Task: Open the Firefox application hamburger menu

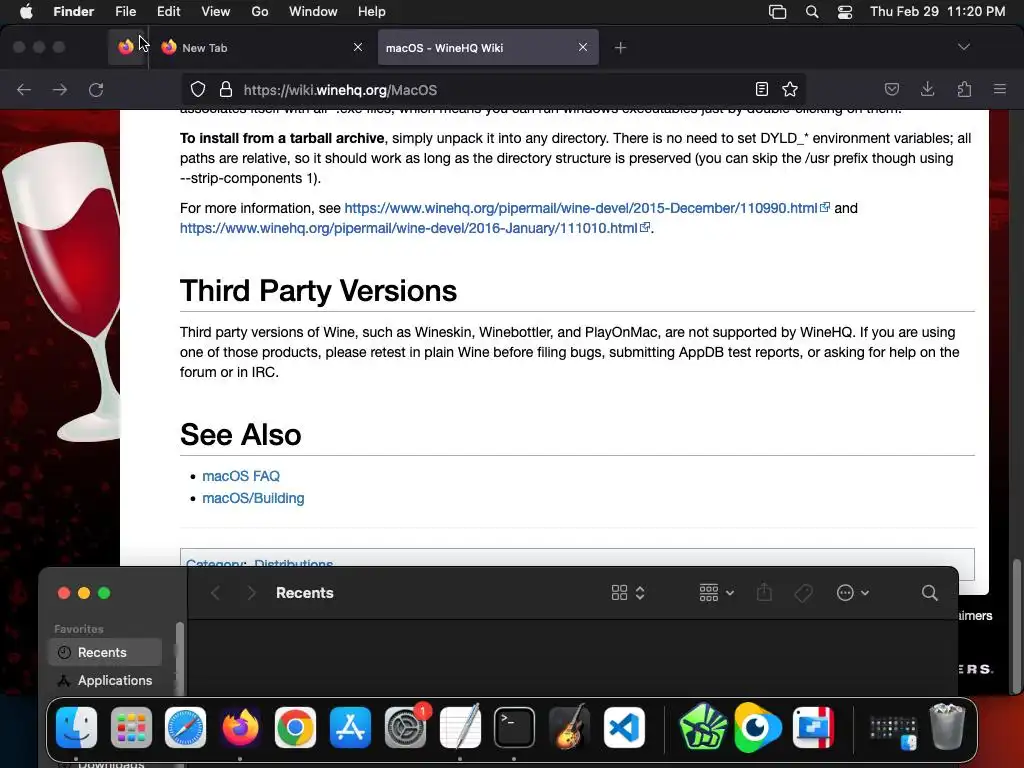Action: pos(1000,89)
